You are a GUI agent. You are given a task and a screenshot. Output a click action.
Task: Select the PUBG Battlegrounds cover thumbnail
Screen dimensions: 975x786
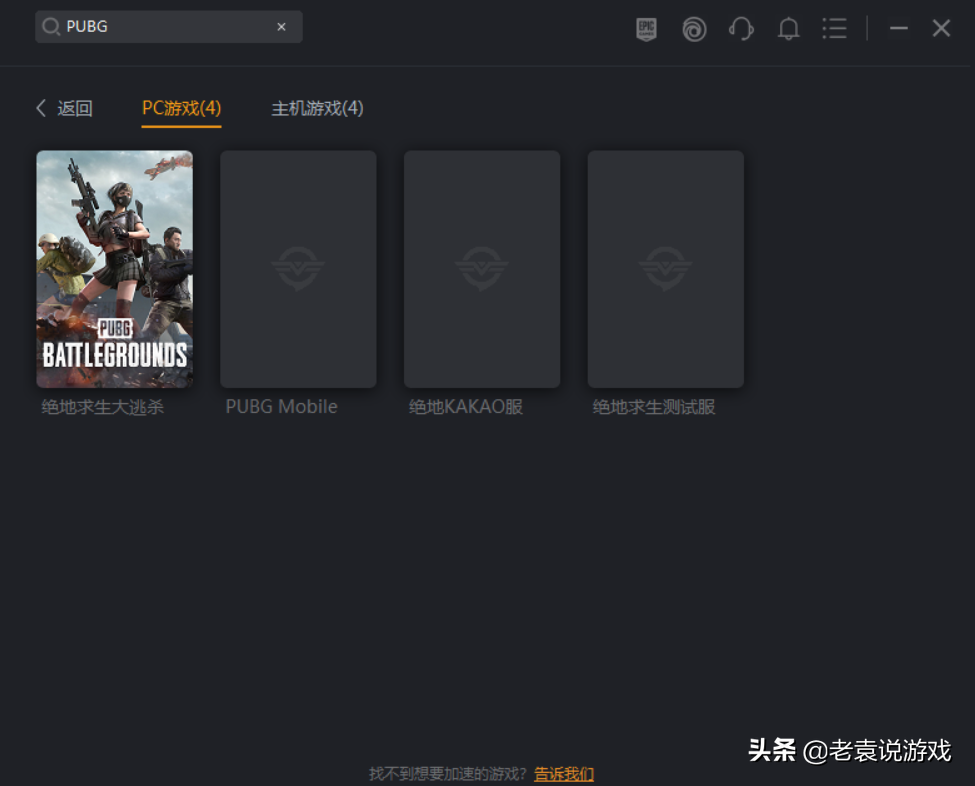pos(114,269)
